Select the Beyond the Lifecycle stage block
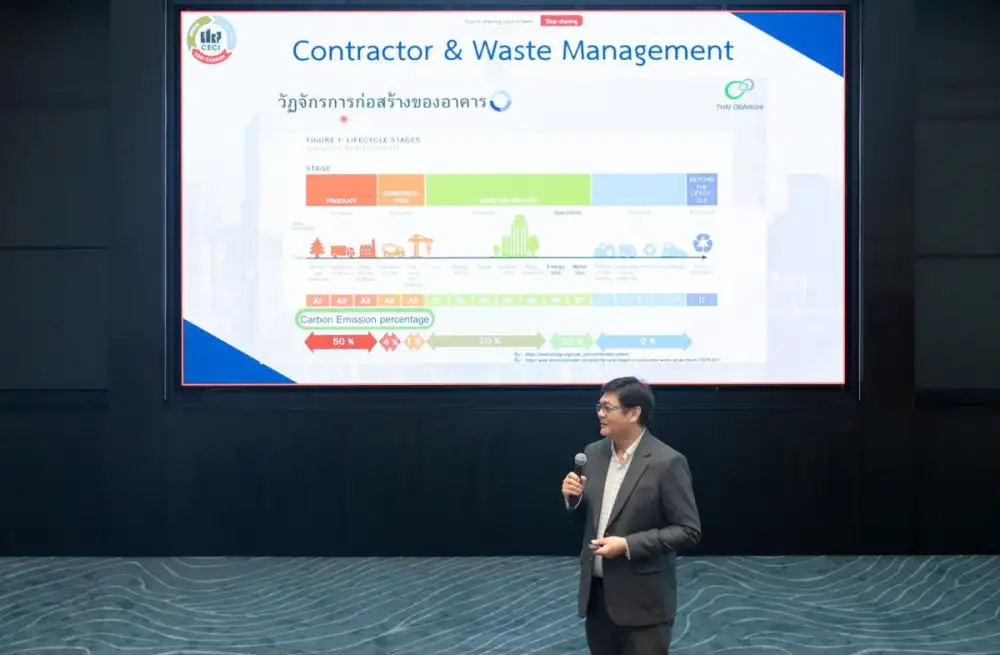Screen dimensions: 1000x655 702,190
